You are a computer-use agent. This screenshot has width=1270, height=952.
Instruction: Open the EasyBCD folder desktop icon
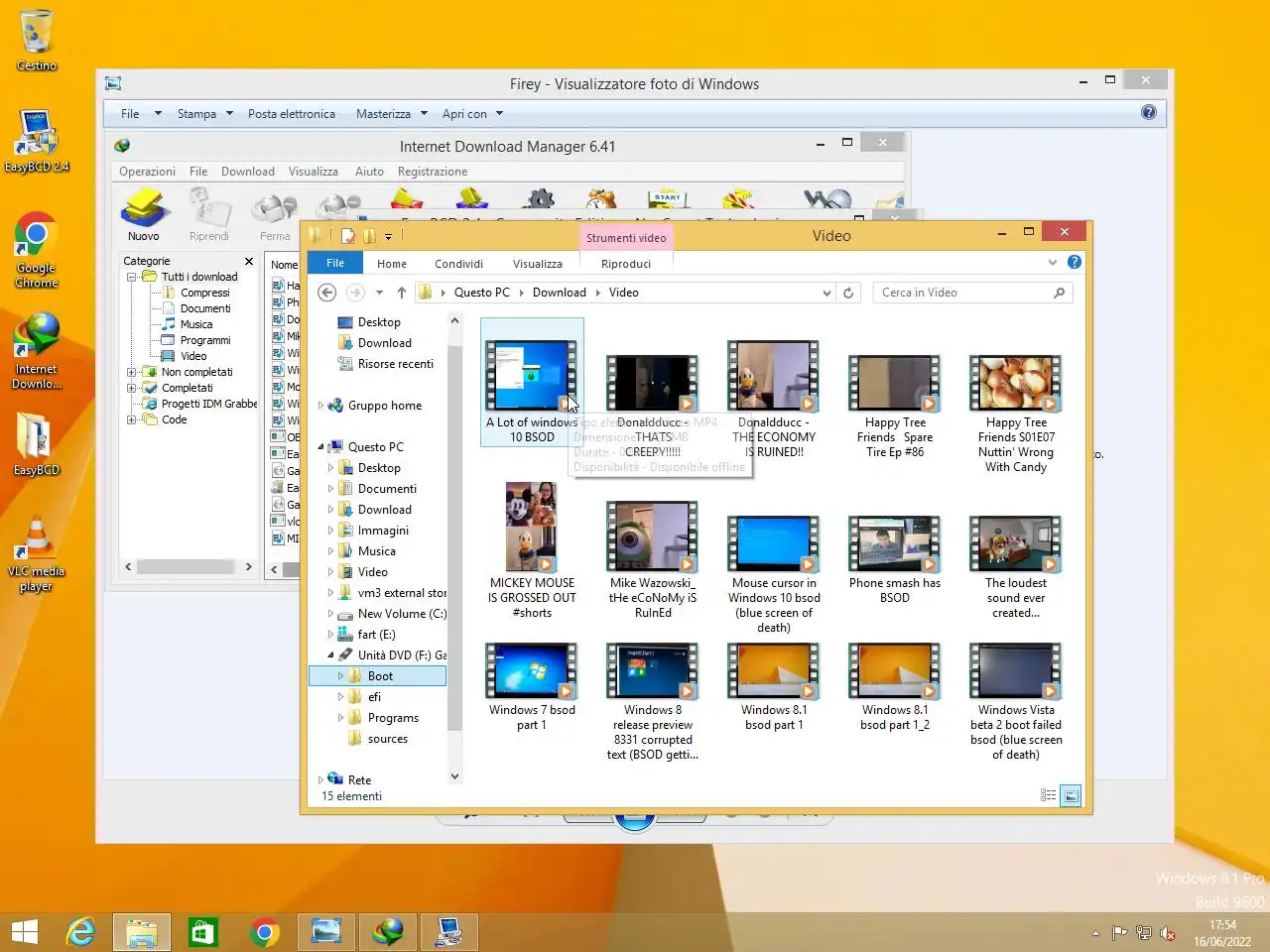pyautogui.click(x=37, y=443)
